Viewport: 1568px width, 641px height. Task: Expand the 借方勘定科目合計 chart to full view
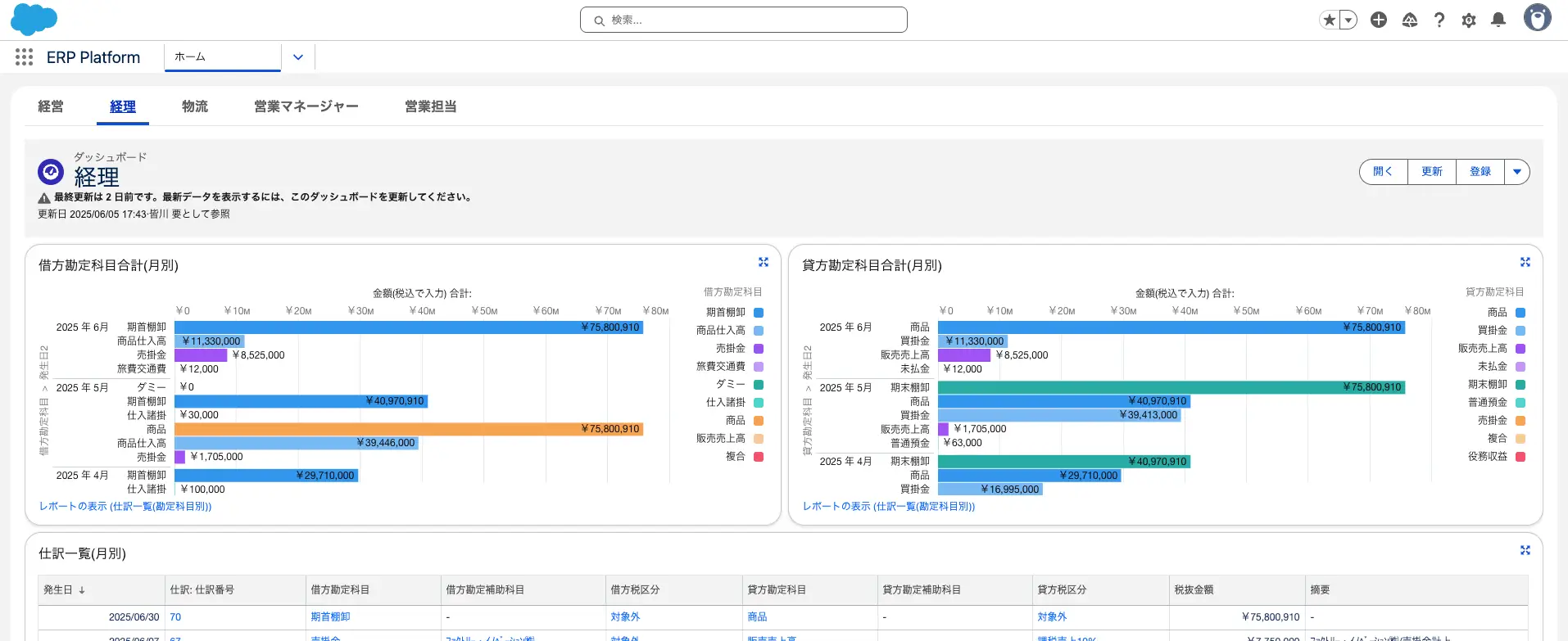[x=764, y=262]
